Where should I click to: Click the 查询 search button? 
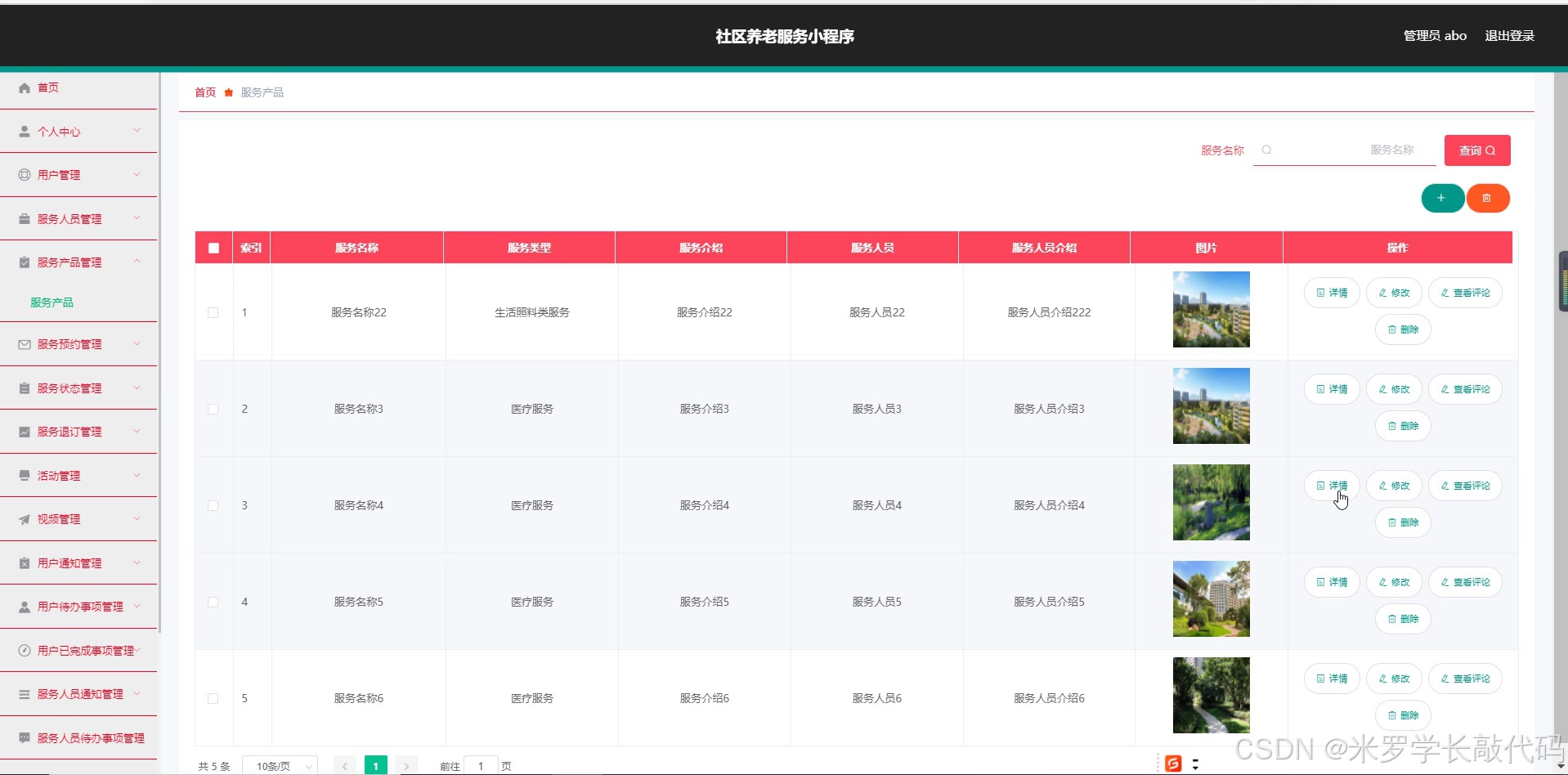(x=1477, y=150)
